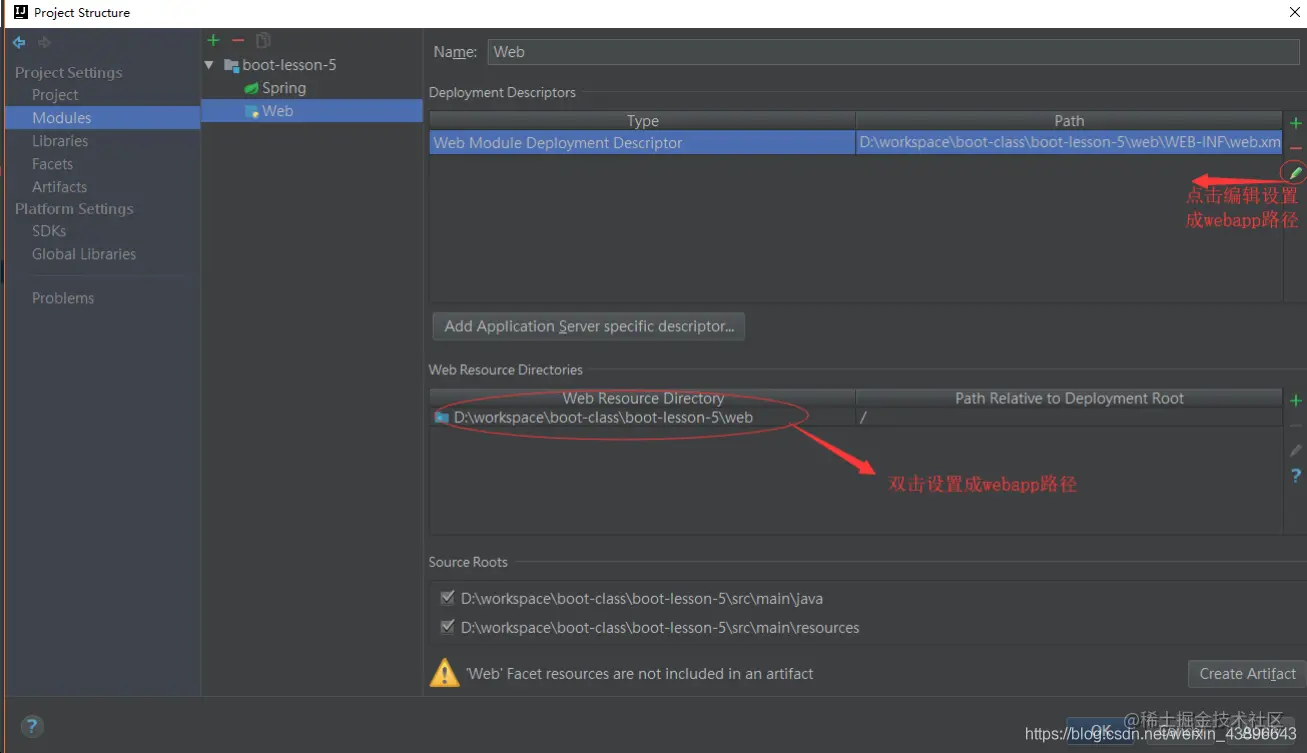
Task: Toggle src\main\java source root checkbox
Action: [x=447, y=598]
